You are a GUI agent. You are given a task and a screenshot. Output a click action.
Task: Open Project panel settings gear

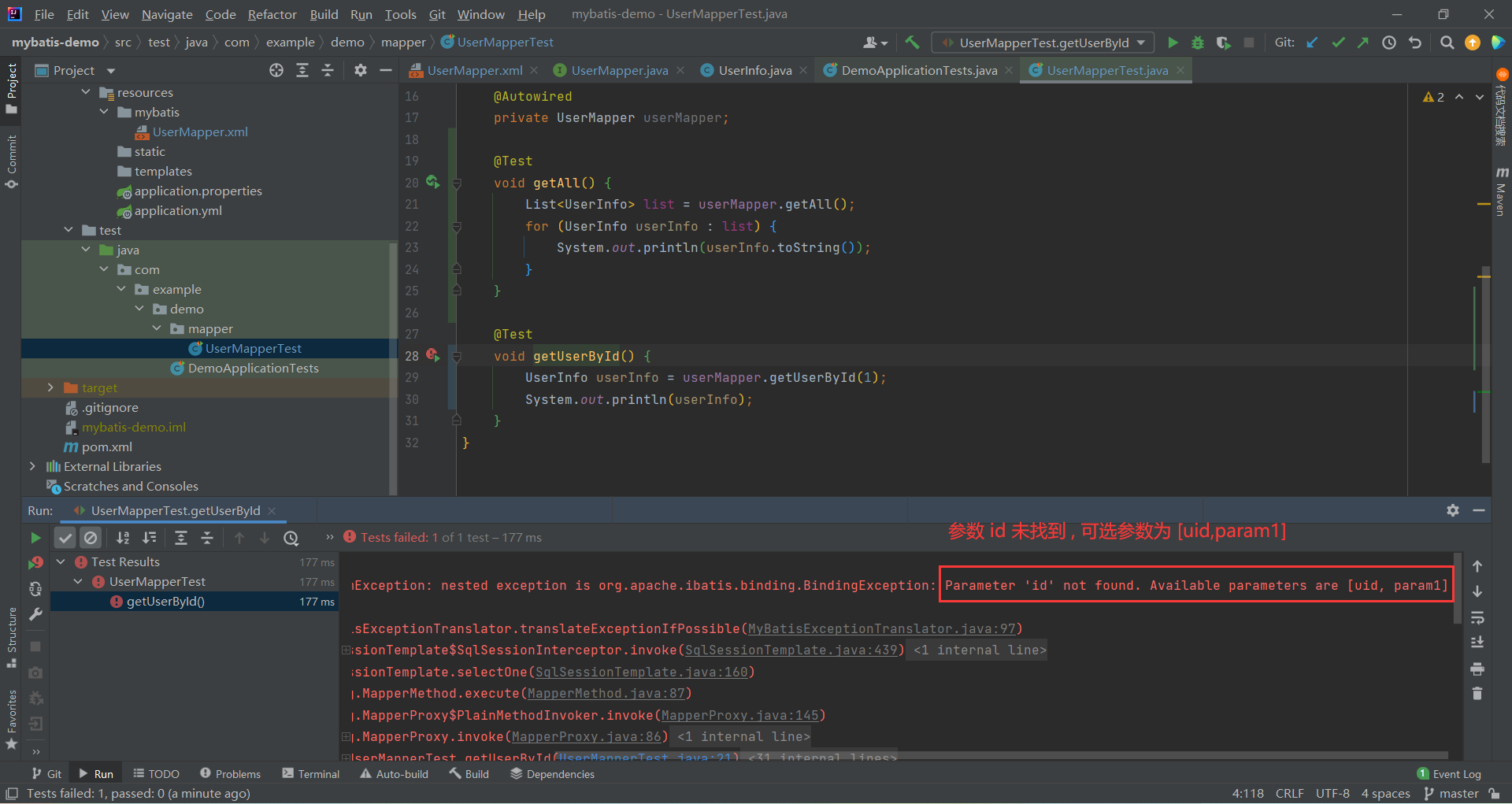361,71
